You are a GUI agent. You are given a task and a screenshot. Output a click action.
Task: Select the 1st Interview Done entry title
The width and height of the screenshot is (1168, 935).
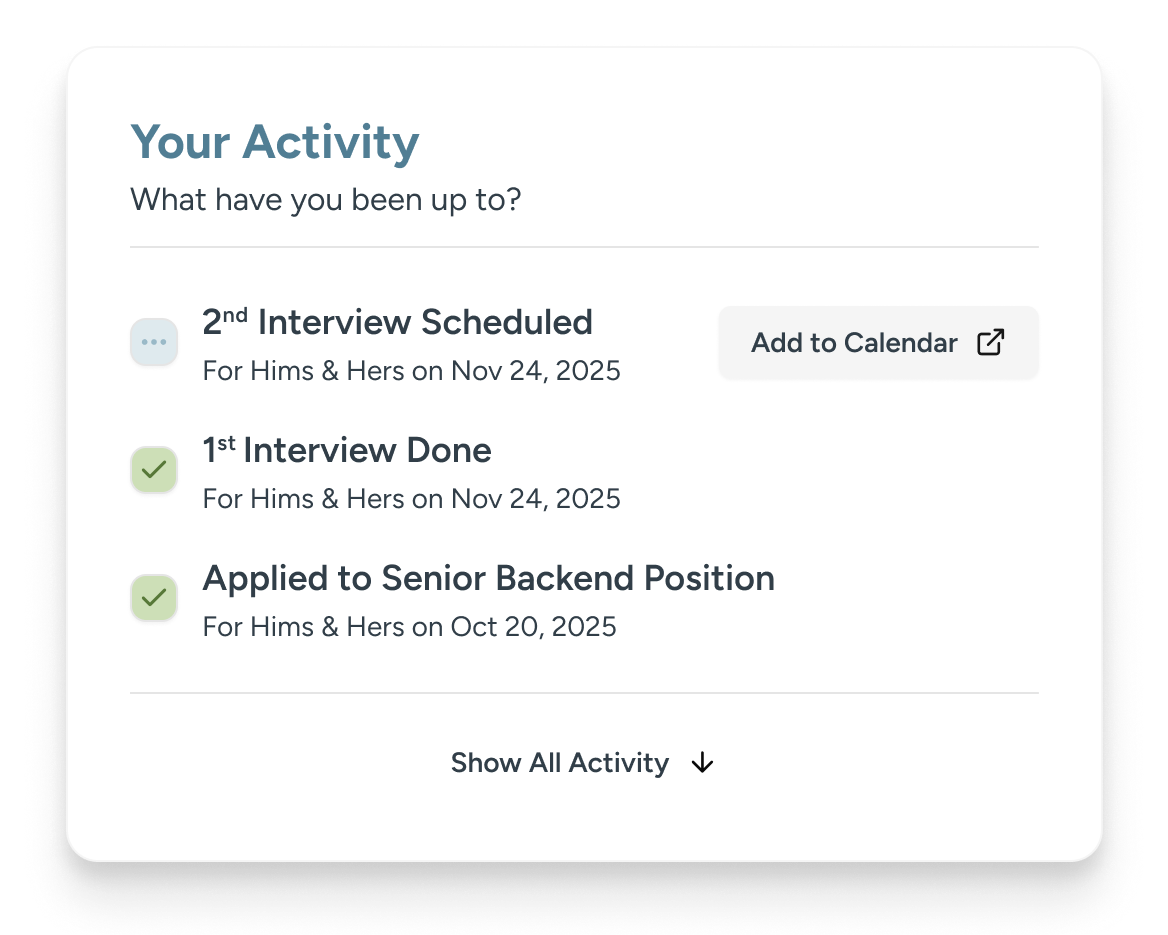(x=347, y=451)
